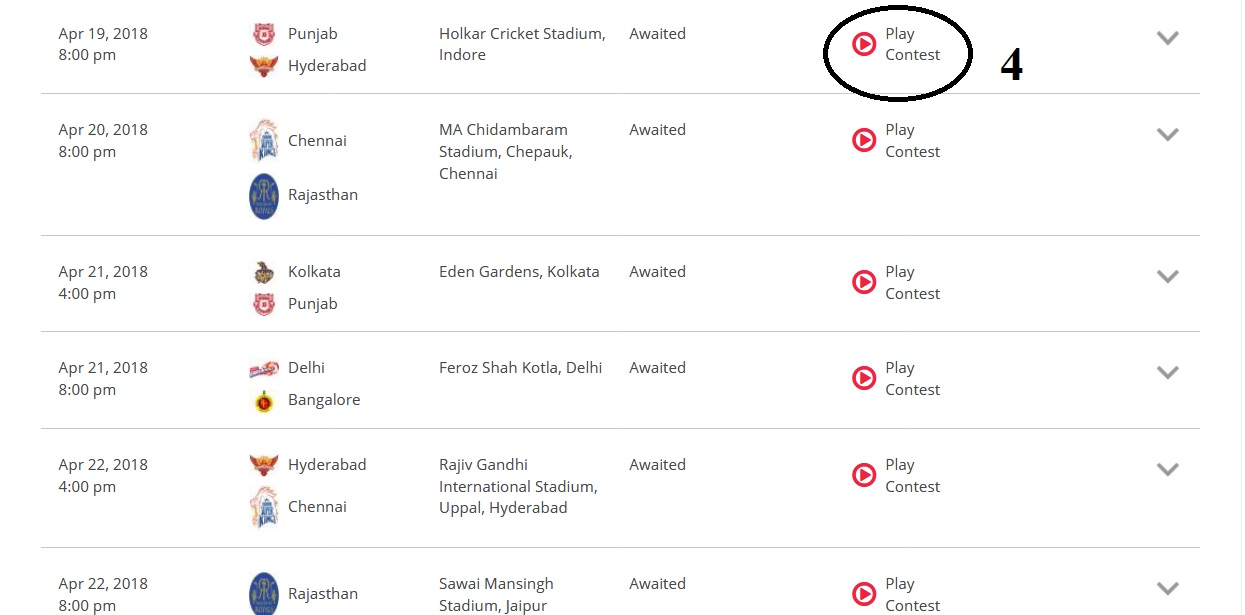Open Play Contest for the Holkar Stadium match

[912, 44]
